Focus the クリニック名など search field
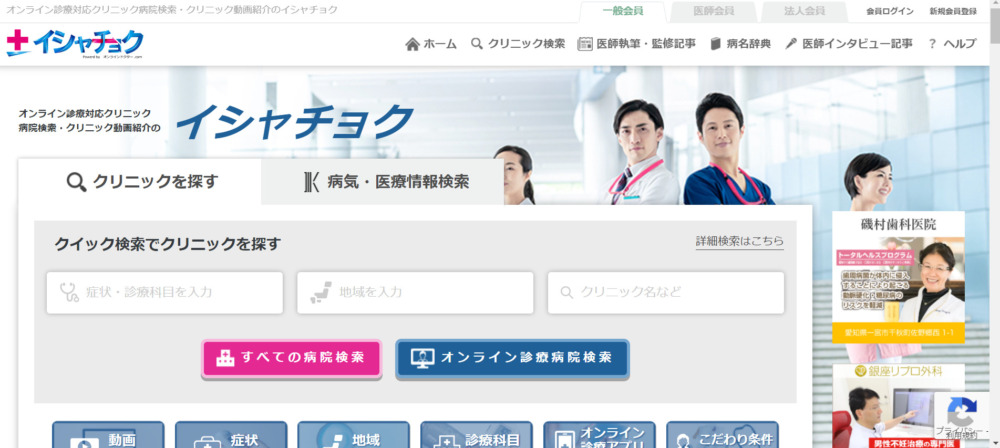The height and width of the screenshot is (448, 1000). coord(666,293)
